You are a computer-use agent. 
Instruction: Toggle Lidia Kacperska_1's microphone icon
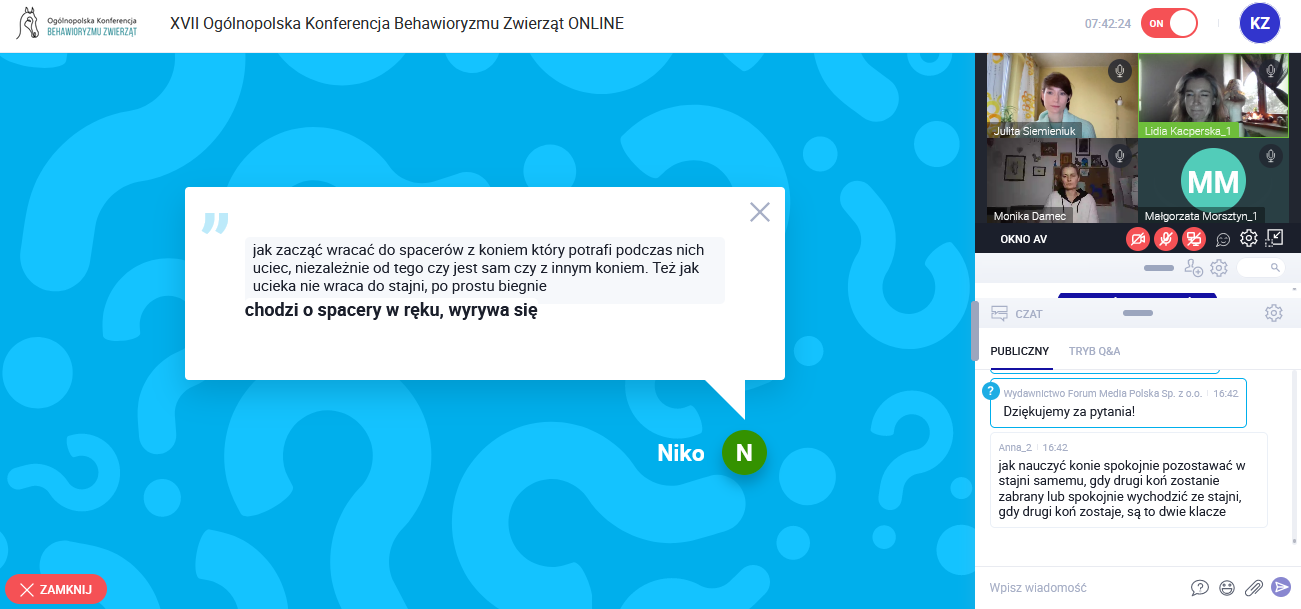pyautogui.click(x=1271, y=71)
